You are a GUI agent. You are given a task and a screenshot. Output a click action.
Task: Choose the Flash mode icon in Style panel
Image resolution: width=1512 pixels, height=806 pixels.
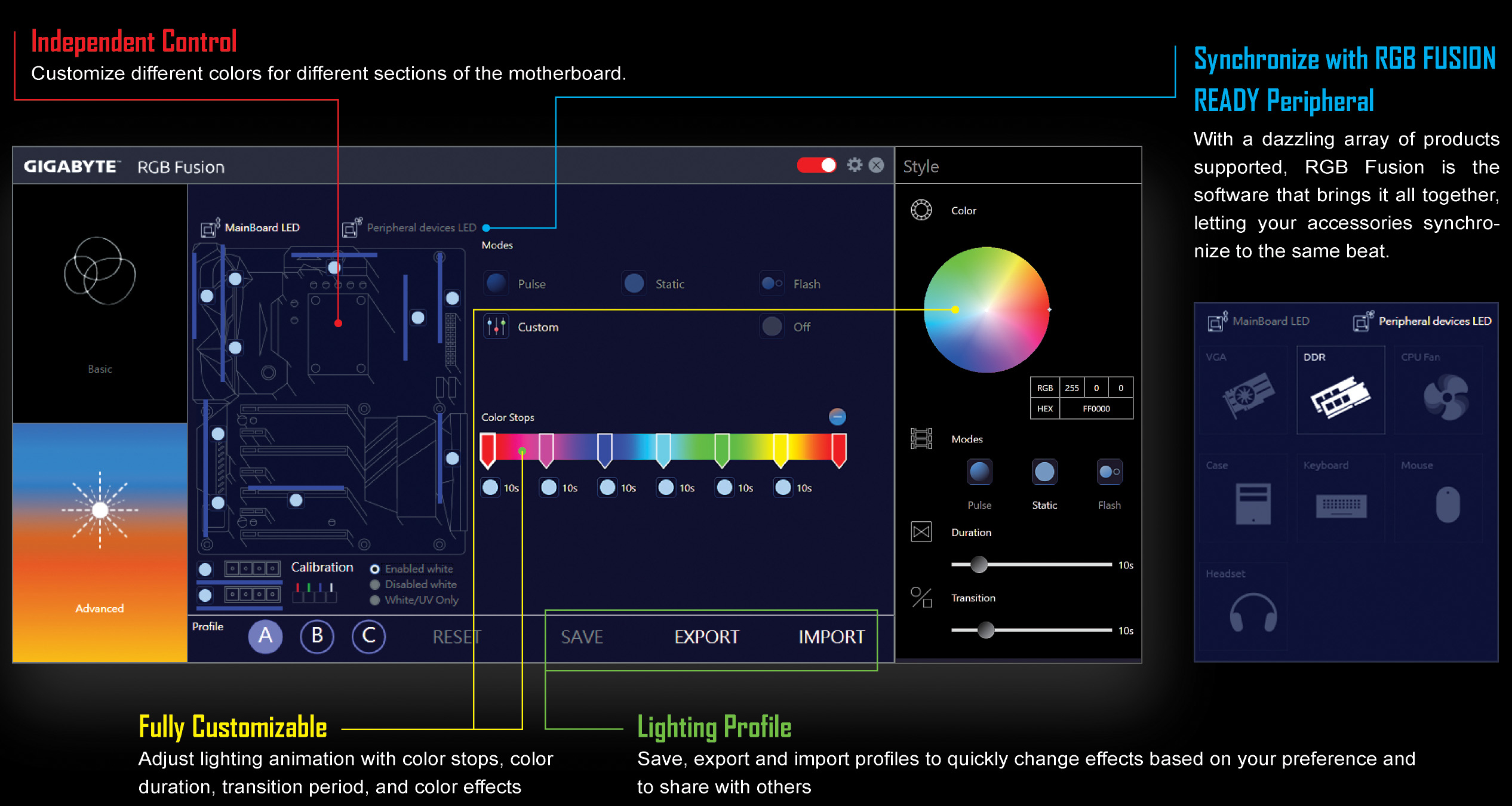point(1109,472)
